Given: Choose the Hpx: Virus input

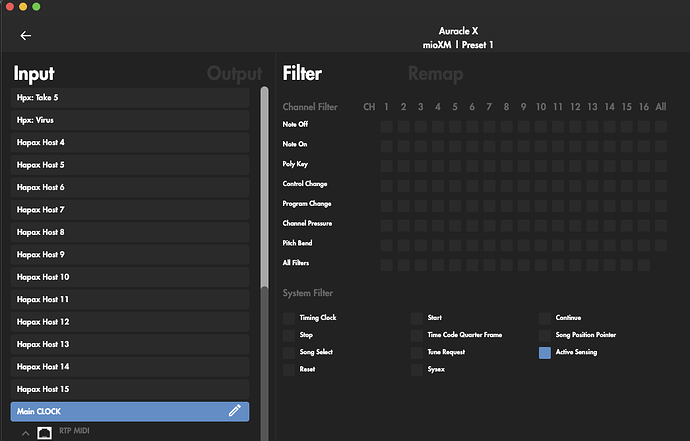Looking at the screenshot, I should pyautogui.click(x=130, y=120).
